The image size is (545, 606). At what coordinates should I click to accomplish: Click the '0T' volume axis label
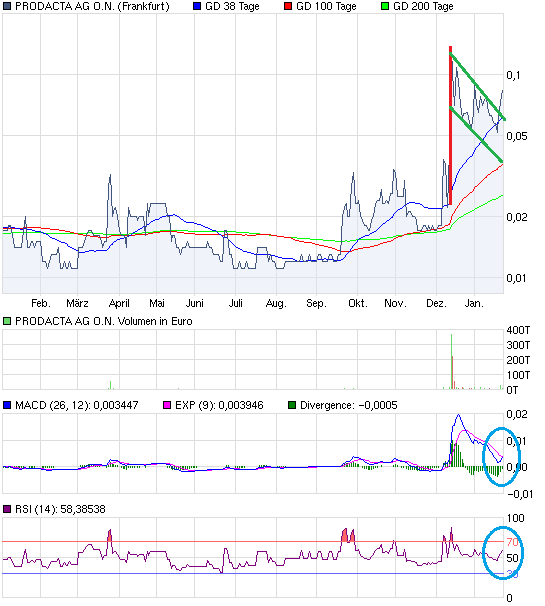[x=512, y=390]
